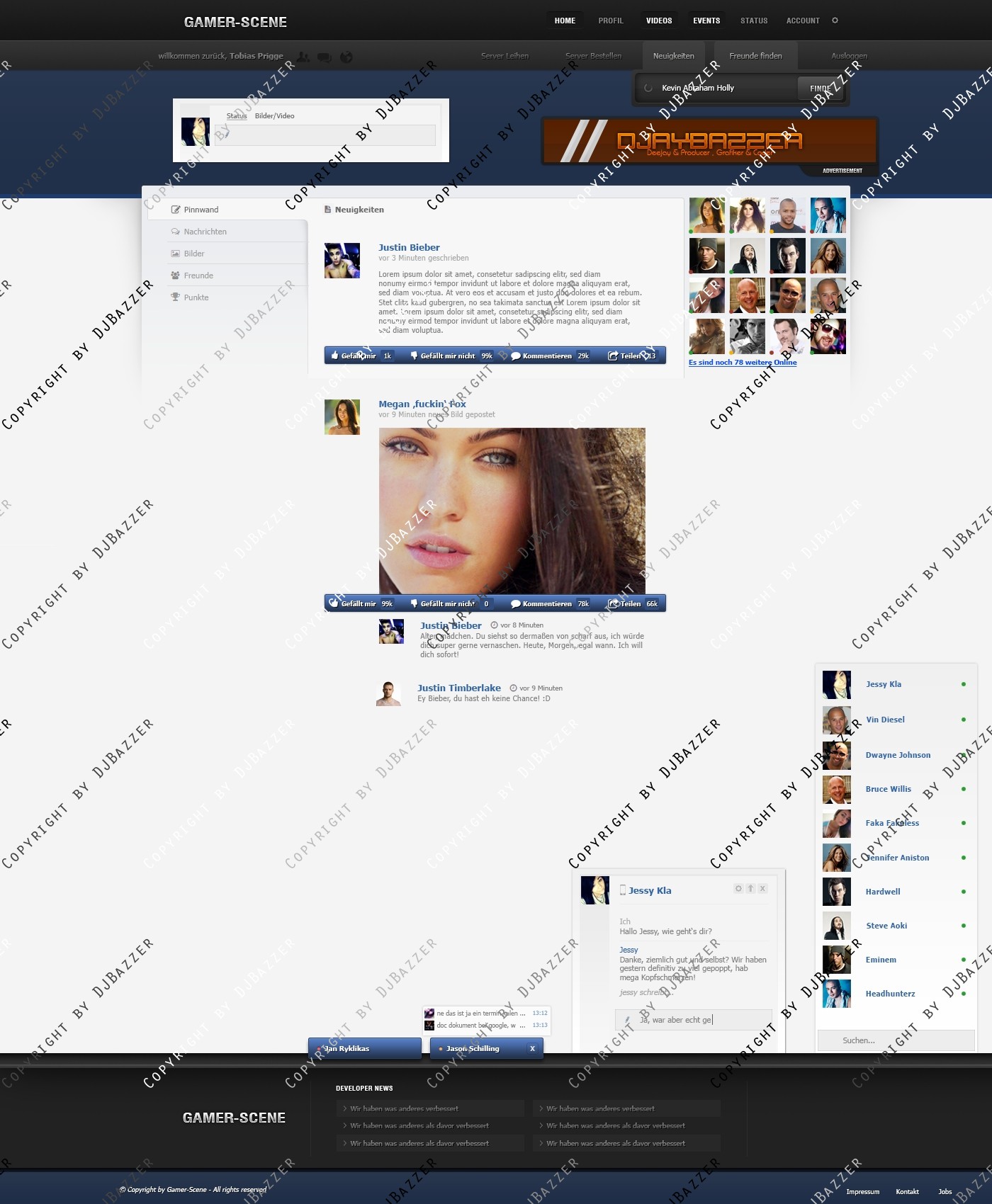Go to Server Leihen
Screen dimensions: 992x1204
pyautogui.click(x=505, y=56)
